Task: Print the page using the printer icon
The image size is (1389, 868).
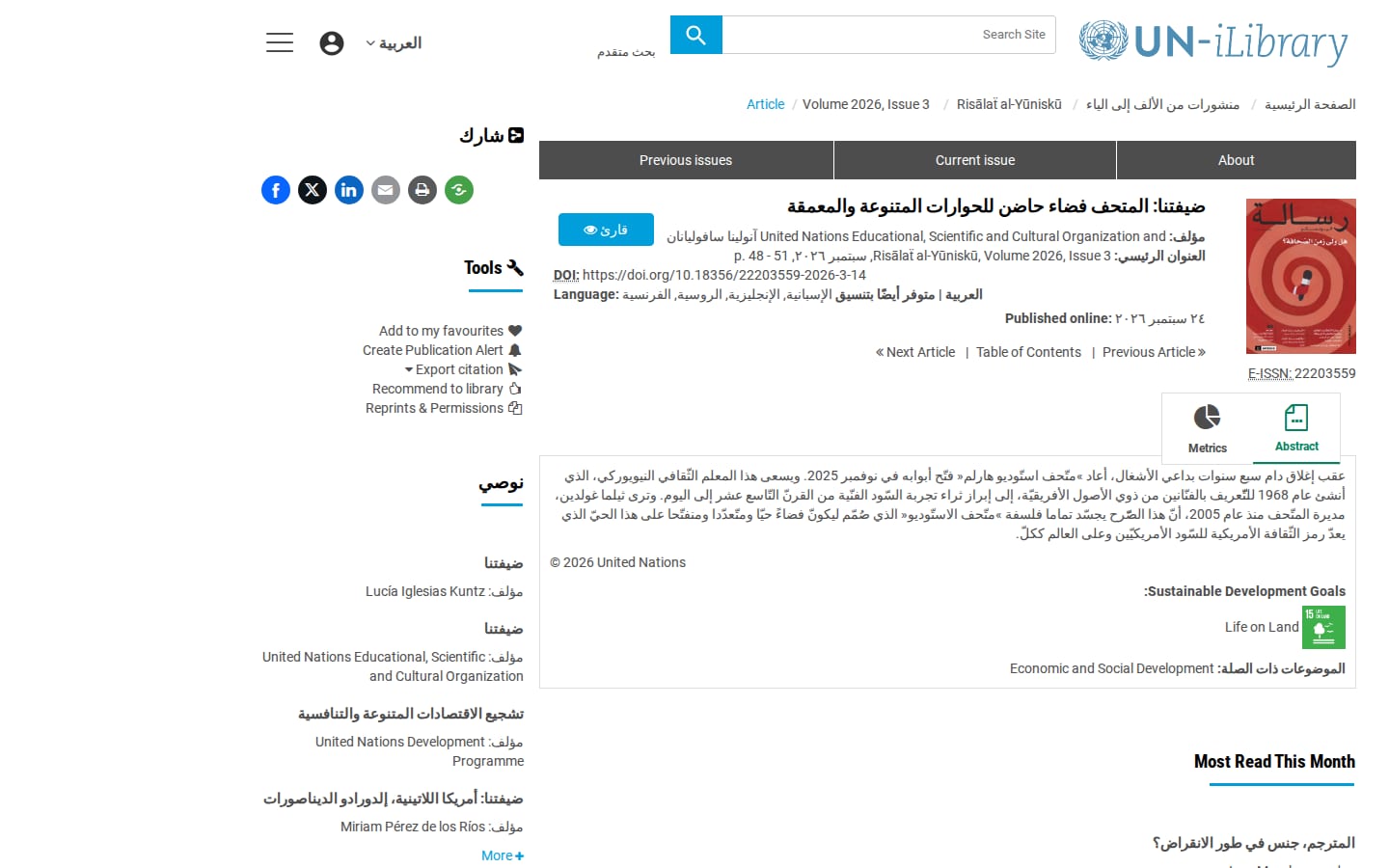Action: click(422, 190)
